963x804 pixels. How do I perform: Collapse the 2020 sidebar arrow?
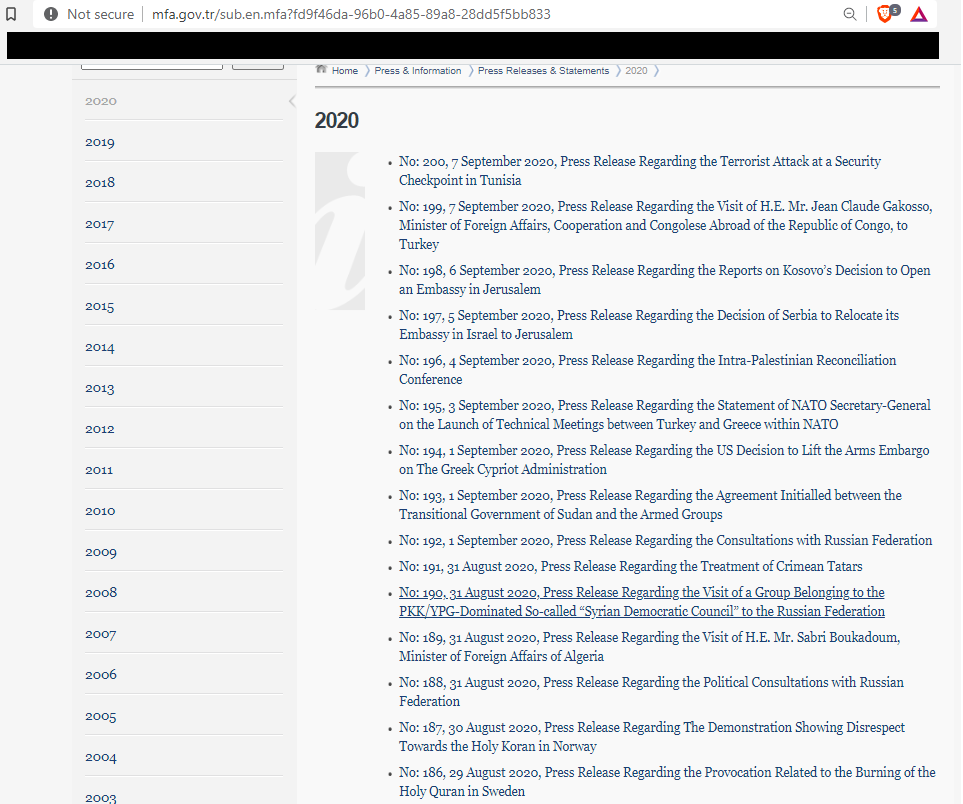(292, 101)
